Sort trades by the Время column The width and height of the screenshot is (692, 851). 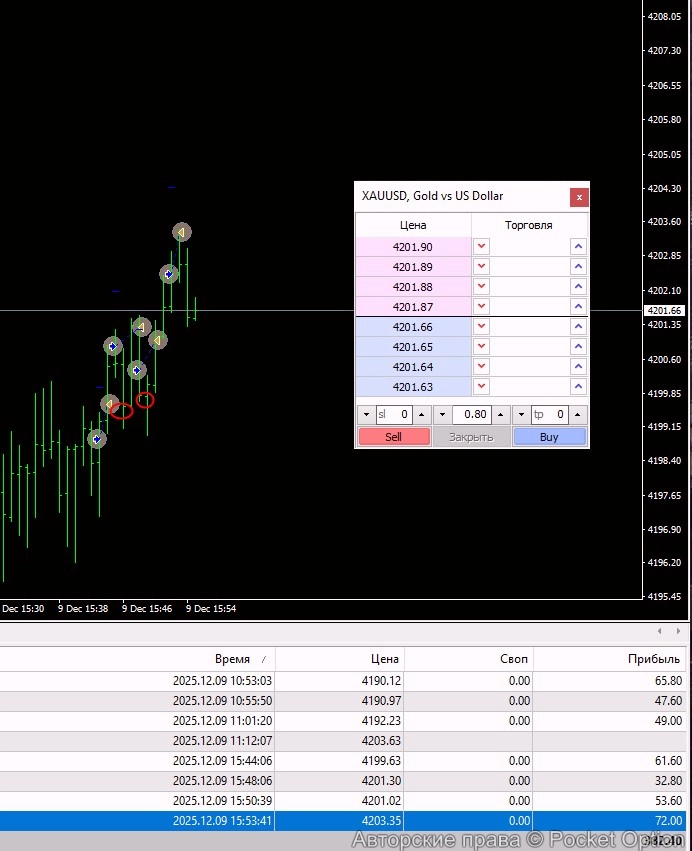(x=232, y=659)
